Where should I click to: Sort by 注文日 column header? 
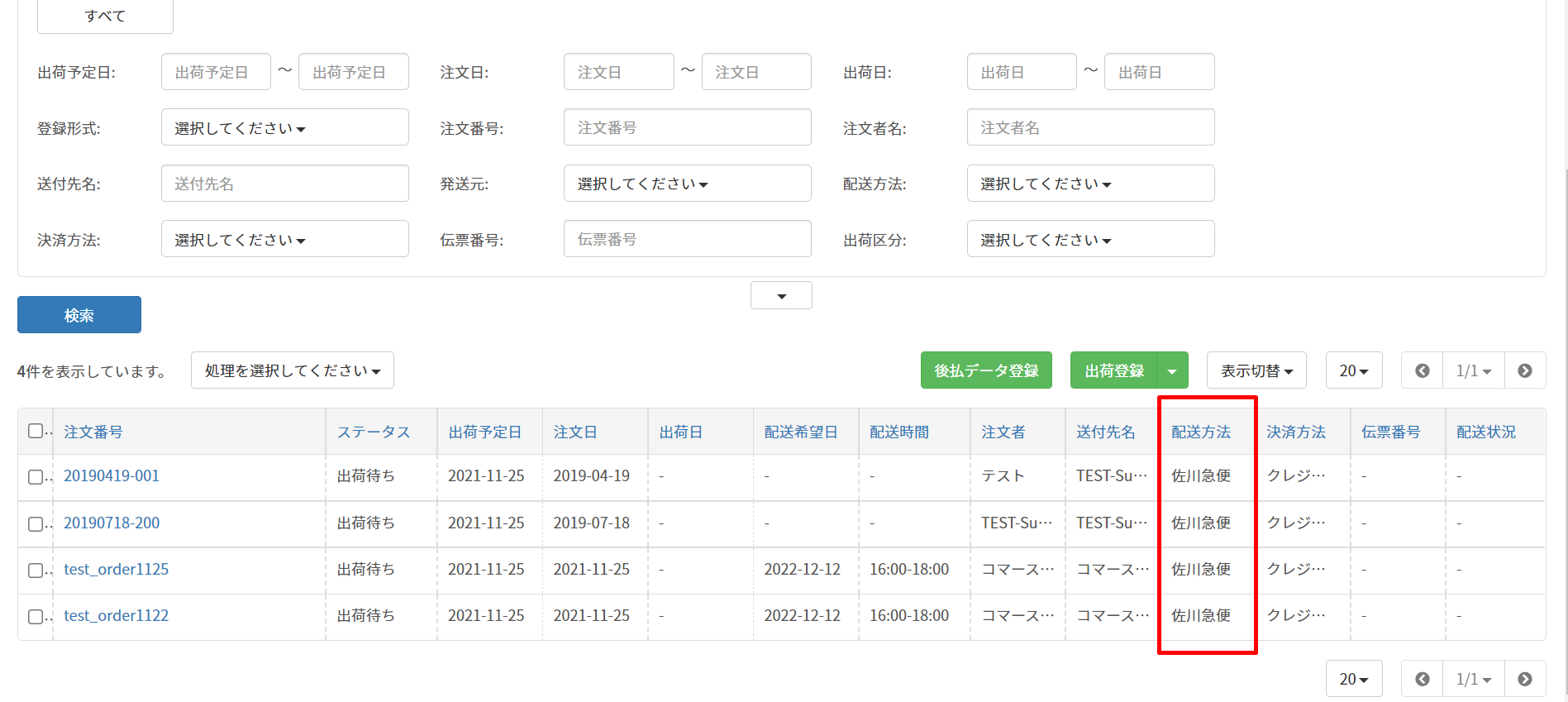[x=575, y=432]
